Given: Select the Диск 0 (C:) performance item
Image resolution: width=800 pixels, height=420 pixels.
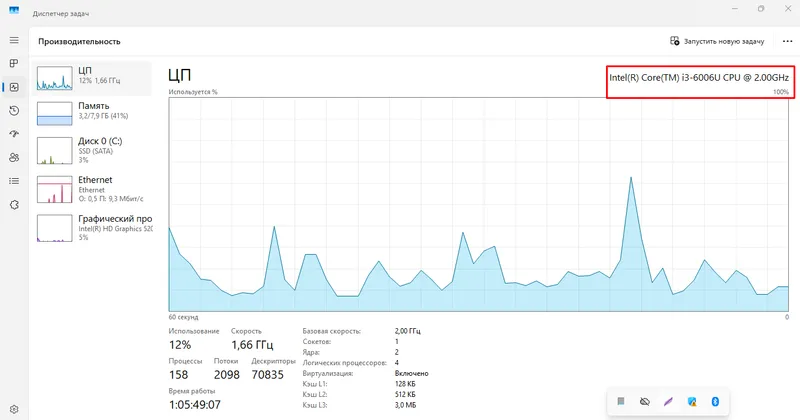Looking at the screenshot, I should pyautogui.click(x=92, y=150).
